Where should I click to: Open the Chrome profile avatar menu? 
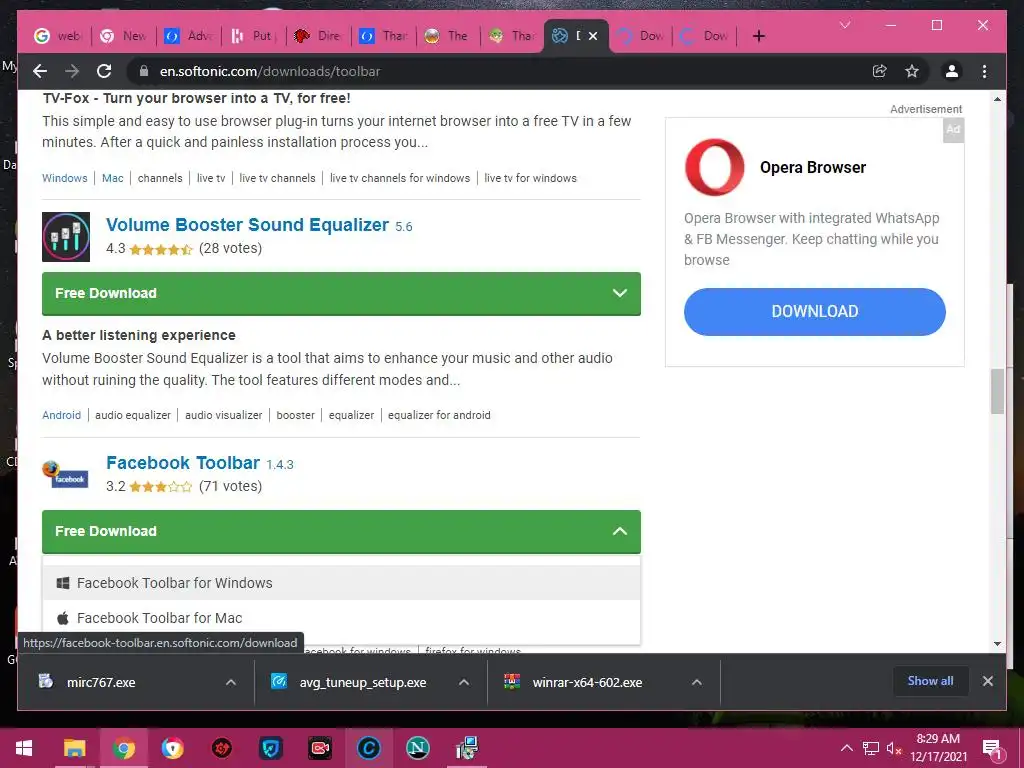[952, 71]
